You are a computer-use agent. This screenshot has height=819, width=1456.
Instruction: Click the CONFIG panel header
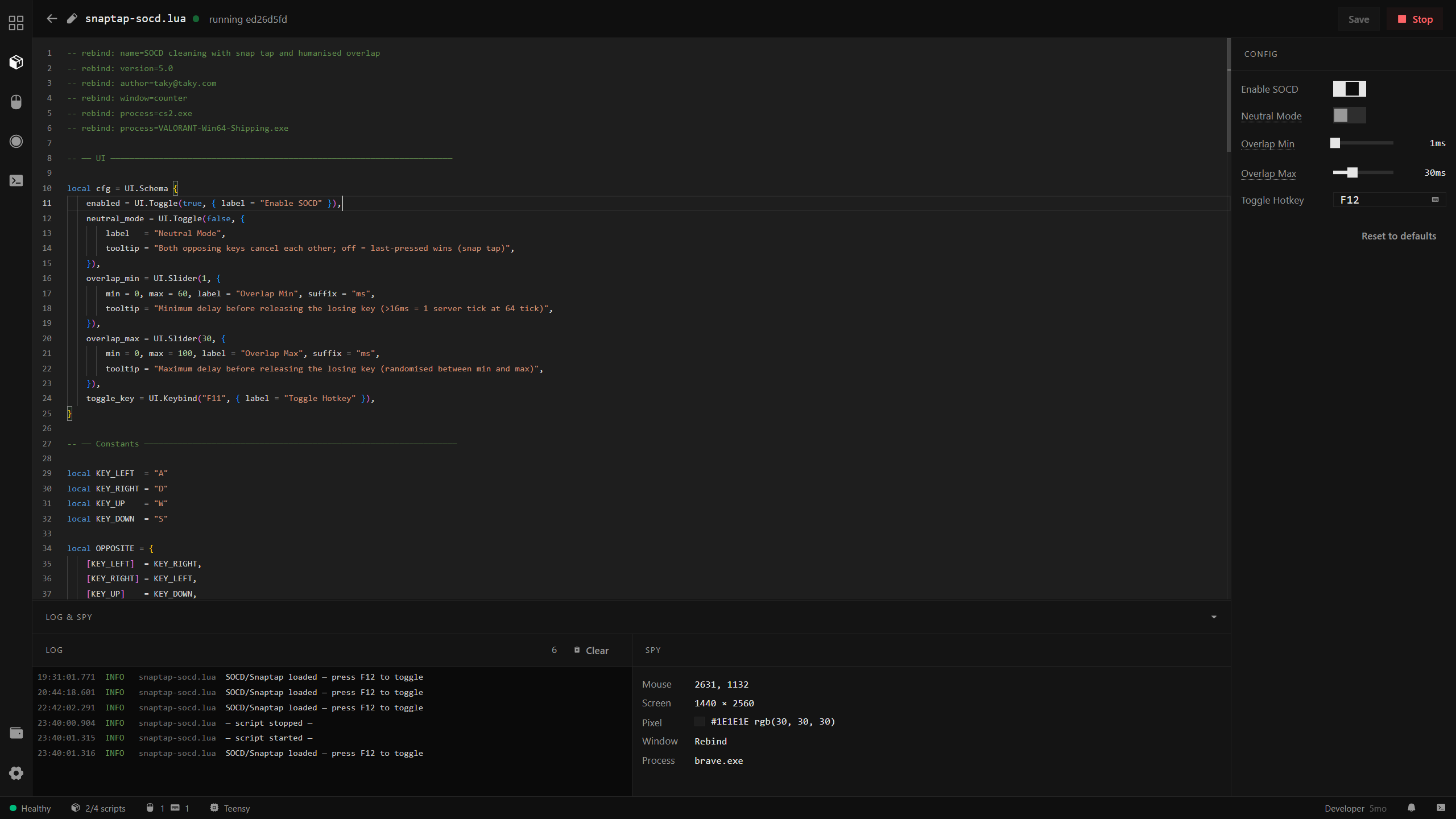[1261, 54]
